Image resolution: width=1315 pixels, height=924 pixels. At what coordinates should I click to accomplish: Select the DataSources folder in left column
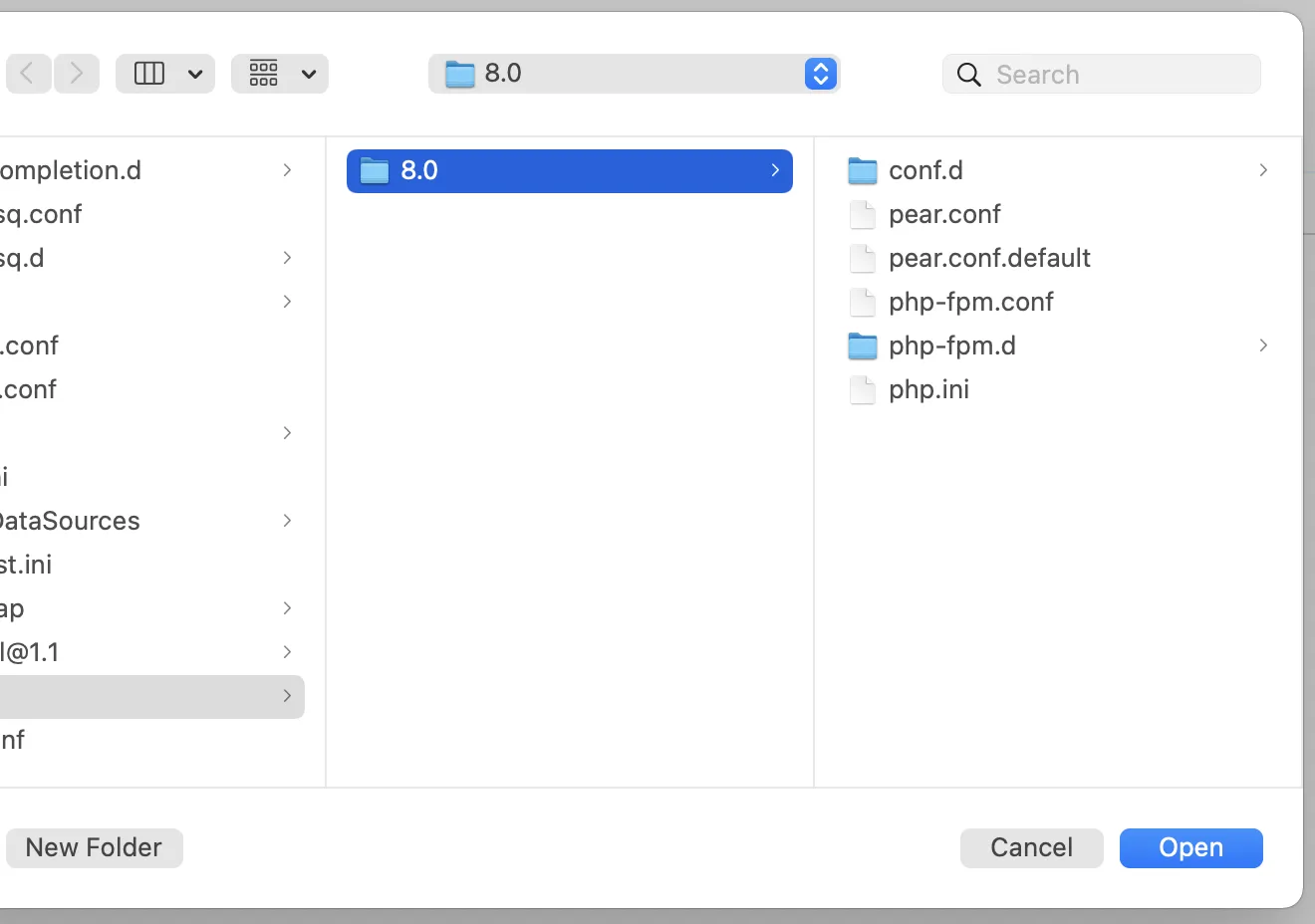(70, 522)
